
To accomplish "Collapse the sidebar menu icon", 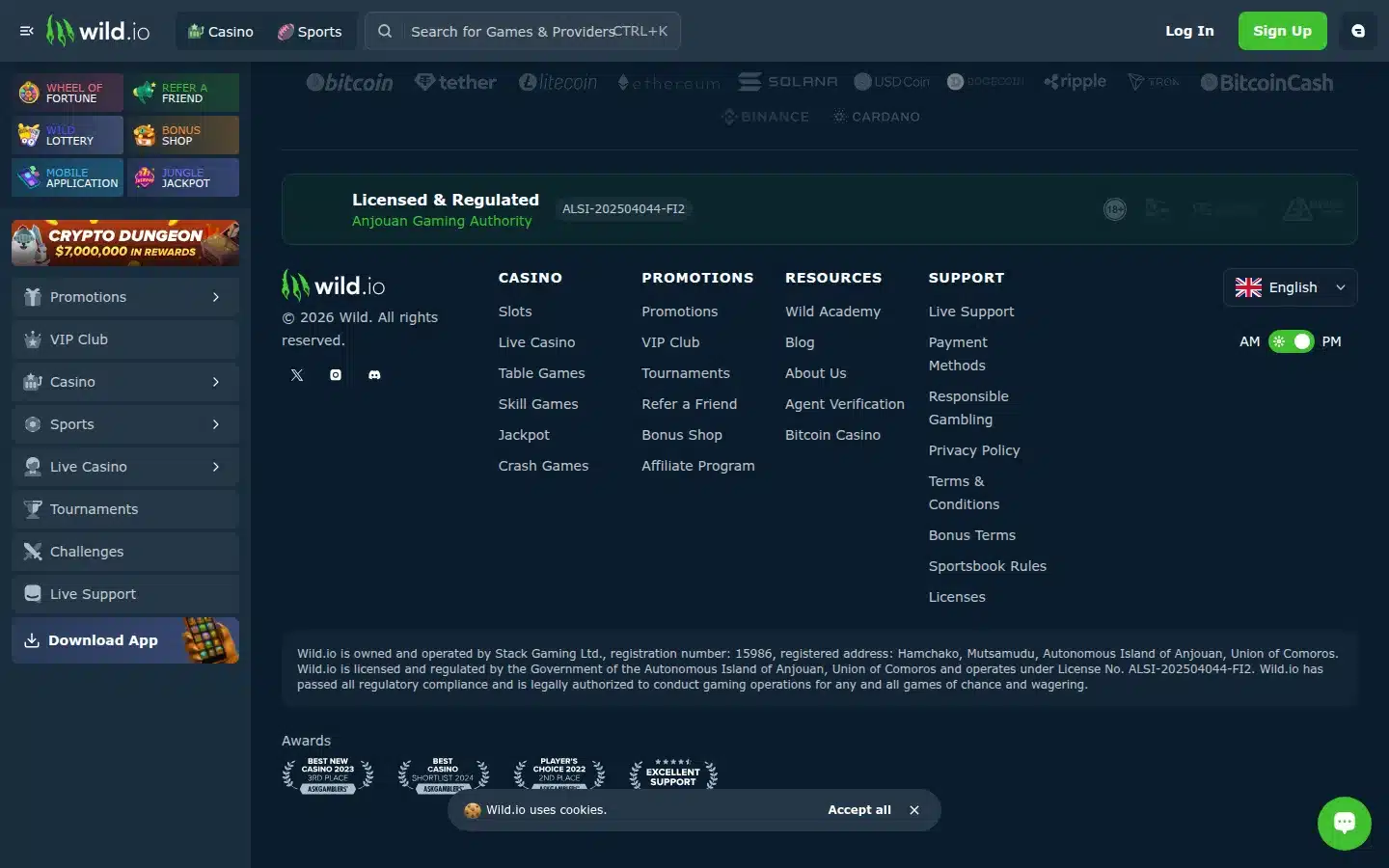I will point(27,31).
